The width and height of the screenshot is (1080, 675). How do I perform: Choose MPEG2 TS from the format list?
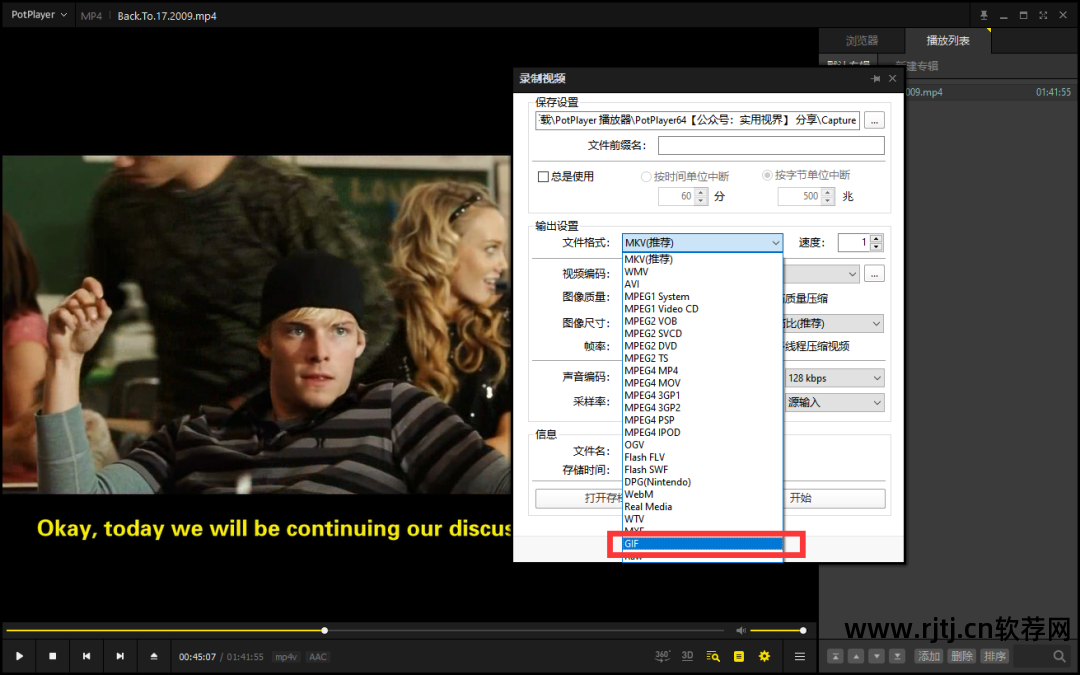point(703,359)
